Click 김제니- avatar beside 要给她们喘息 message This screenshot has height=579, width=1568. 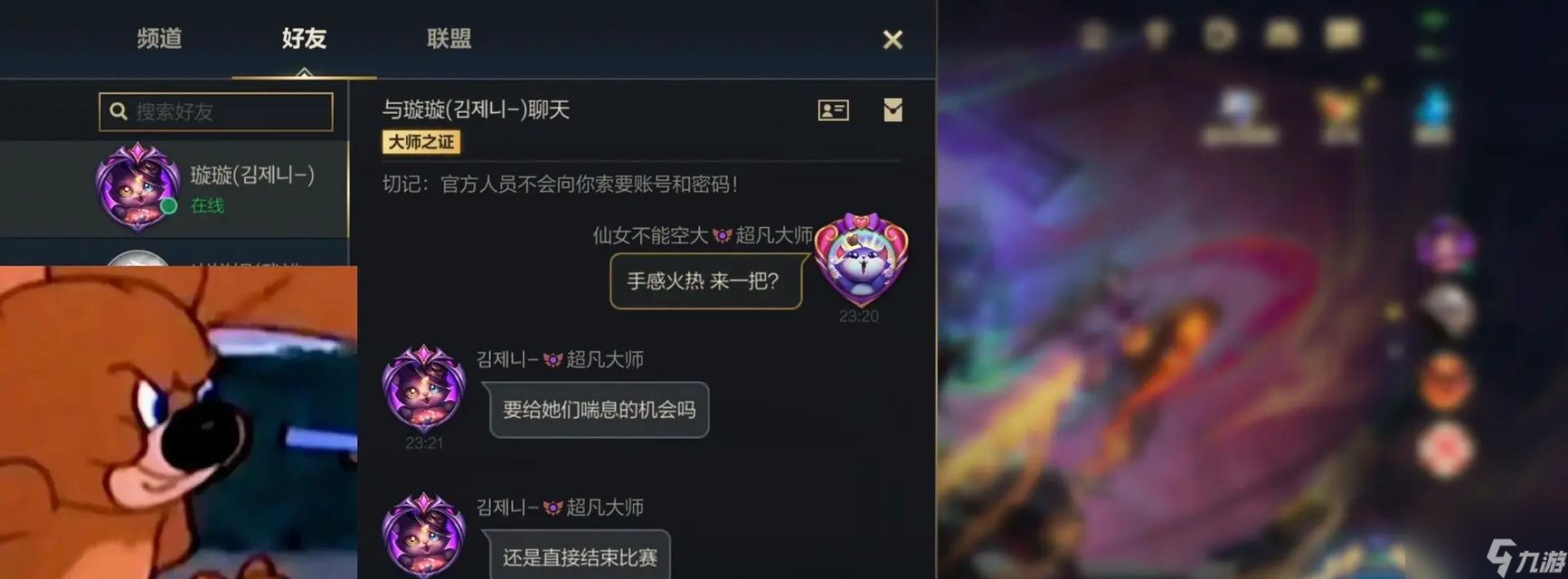tap(423, 387)
